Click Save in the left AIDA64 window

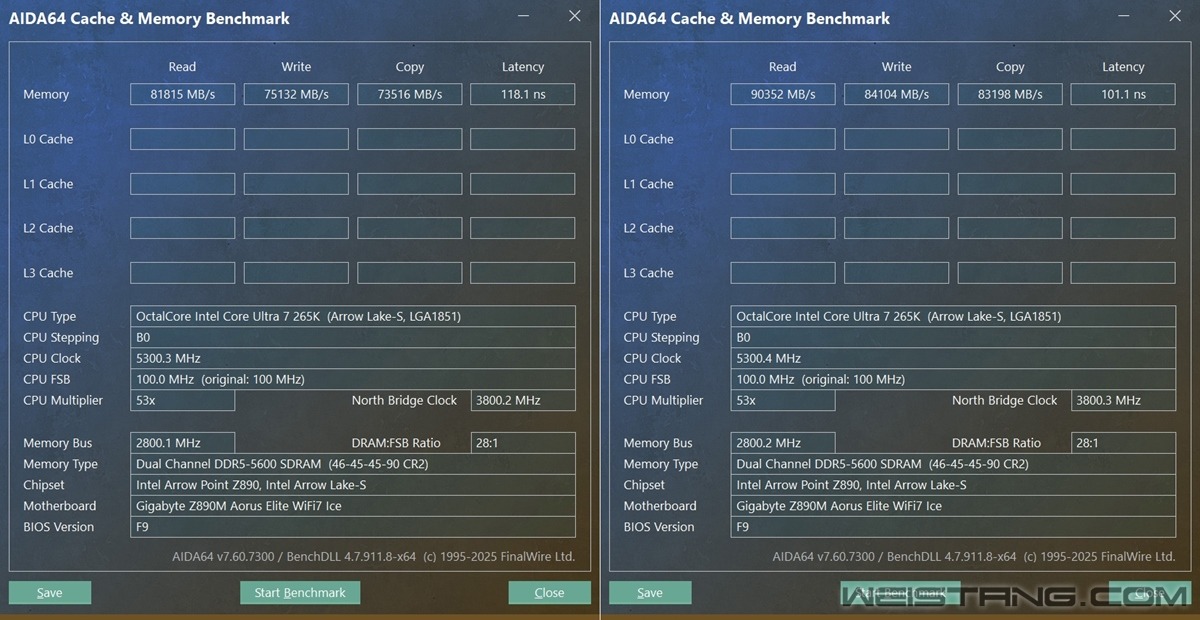point(50,593)
